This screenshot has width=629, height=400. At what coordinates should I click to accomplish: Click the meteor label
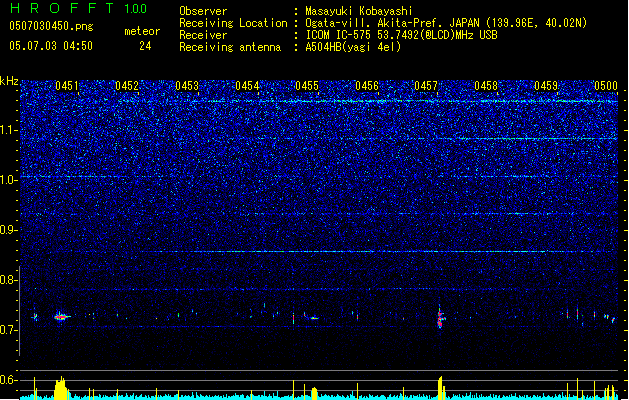(x=142, y=31)
